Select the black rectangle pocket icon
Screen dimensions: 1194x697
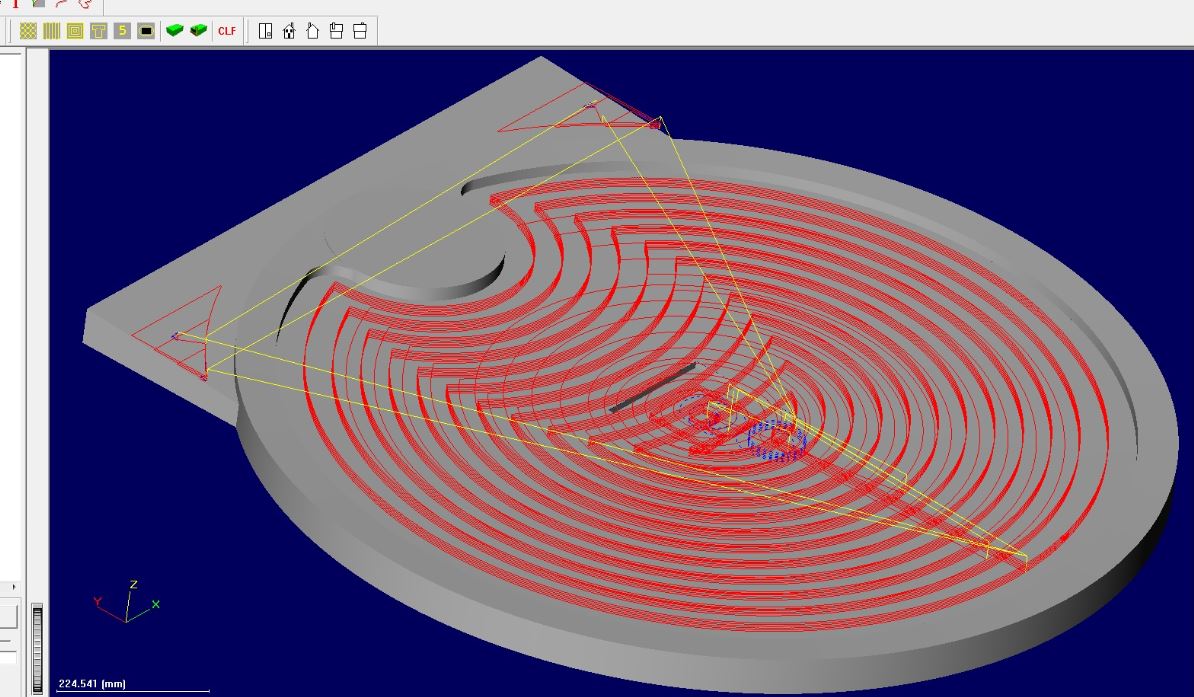146,31
